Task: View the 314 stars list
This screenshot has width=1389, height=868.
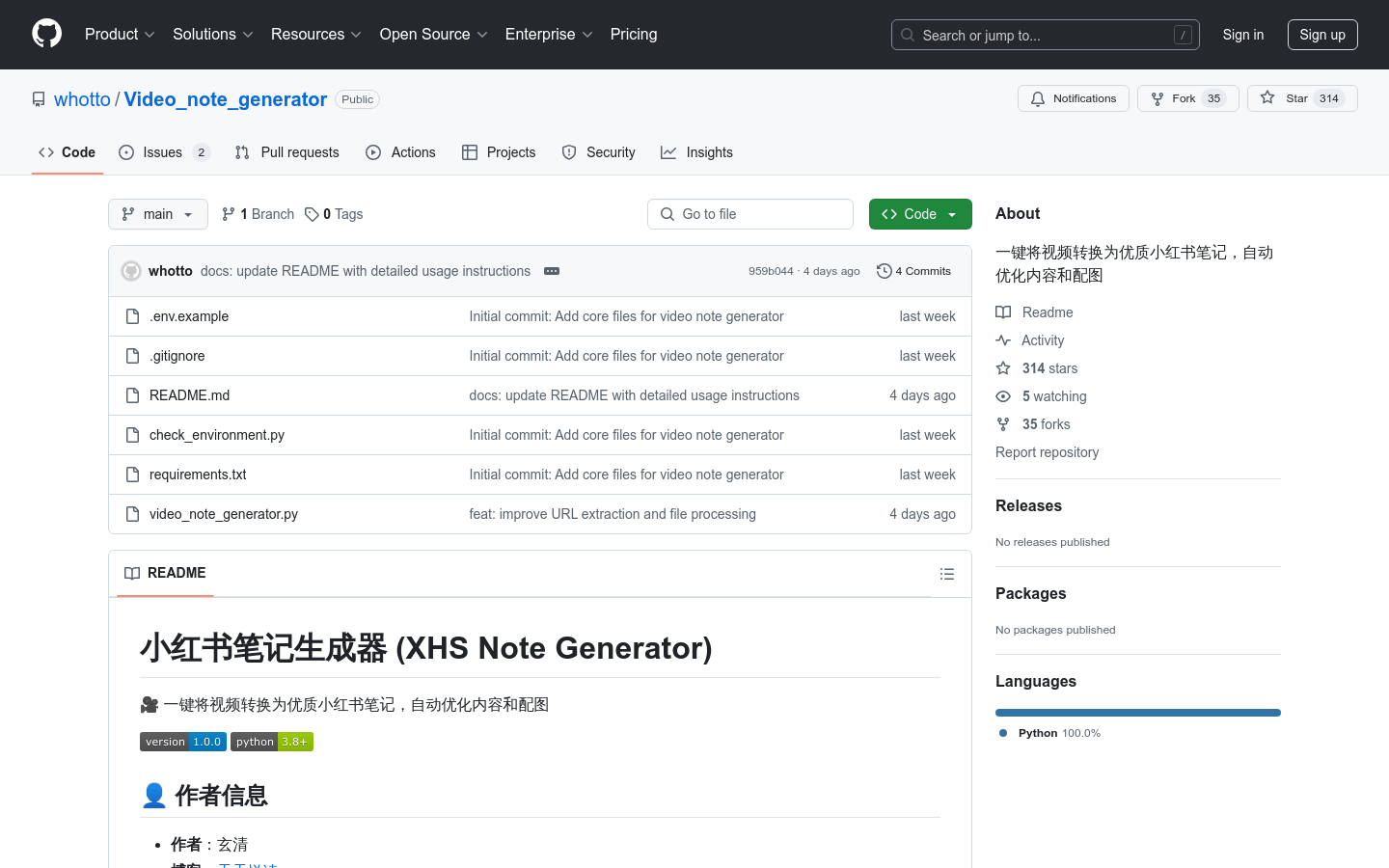Action: (x=1037, y=368)
